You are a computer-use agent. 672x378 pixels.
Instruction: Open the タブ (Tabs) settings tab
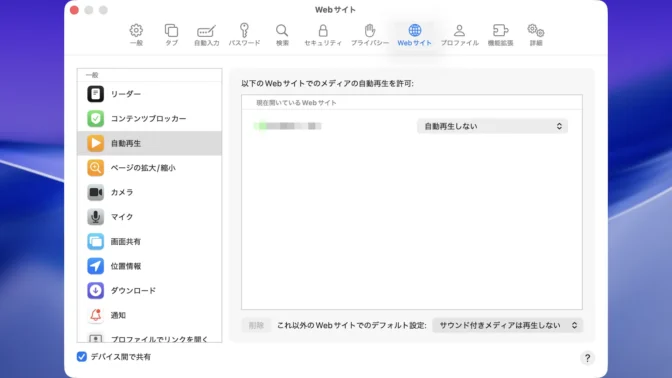point(171,35)
